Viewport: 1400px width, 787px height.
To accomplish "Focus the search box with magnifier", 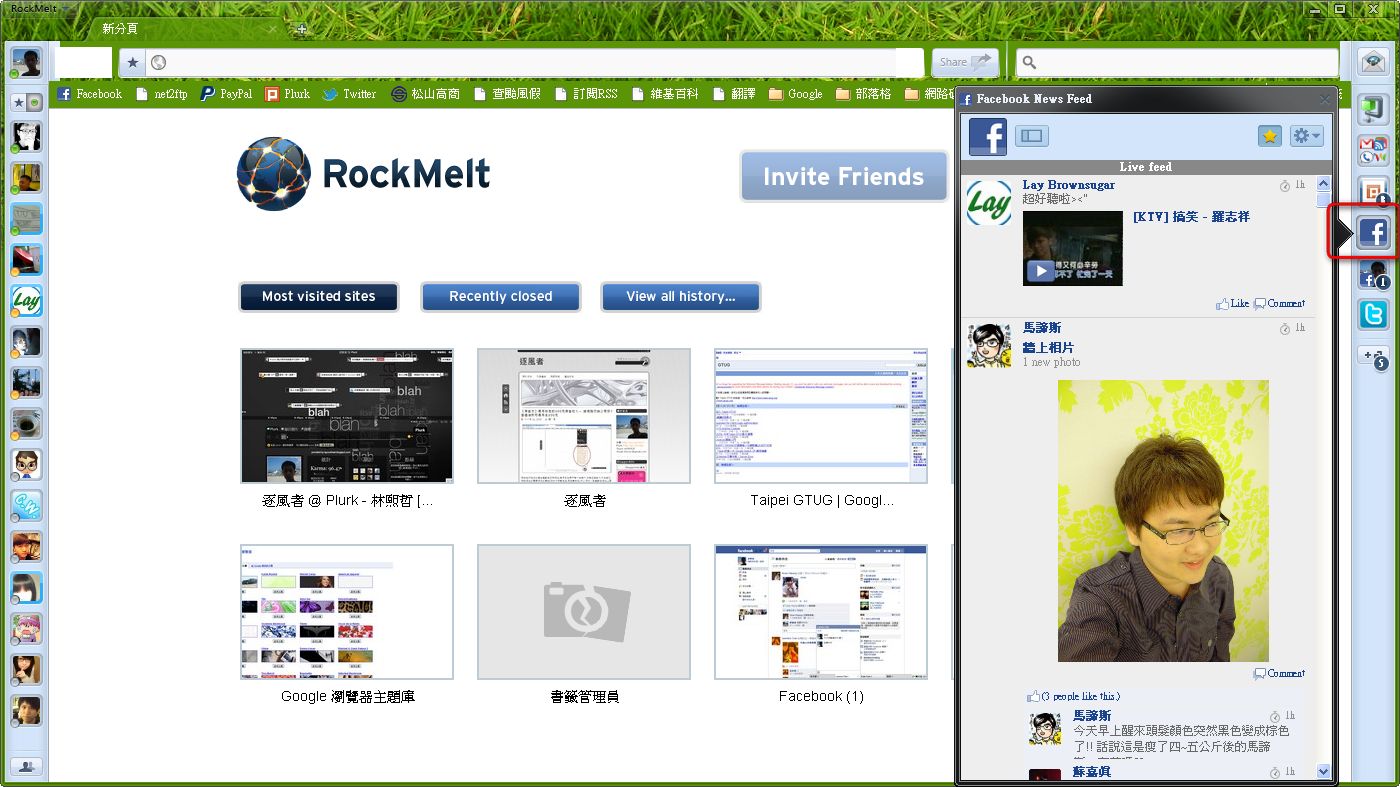I will coord(1177,63).
